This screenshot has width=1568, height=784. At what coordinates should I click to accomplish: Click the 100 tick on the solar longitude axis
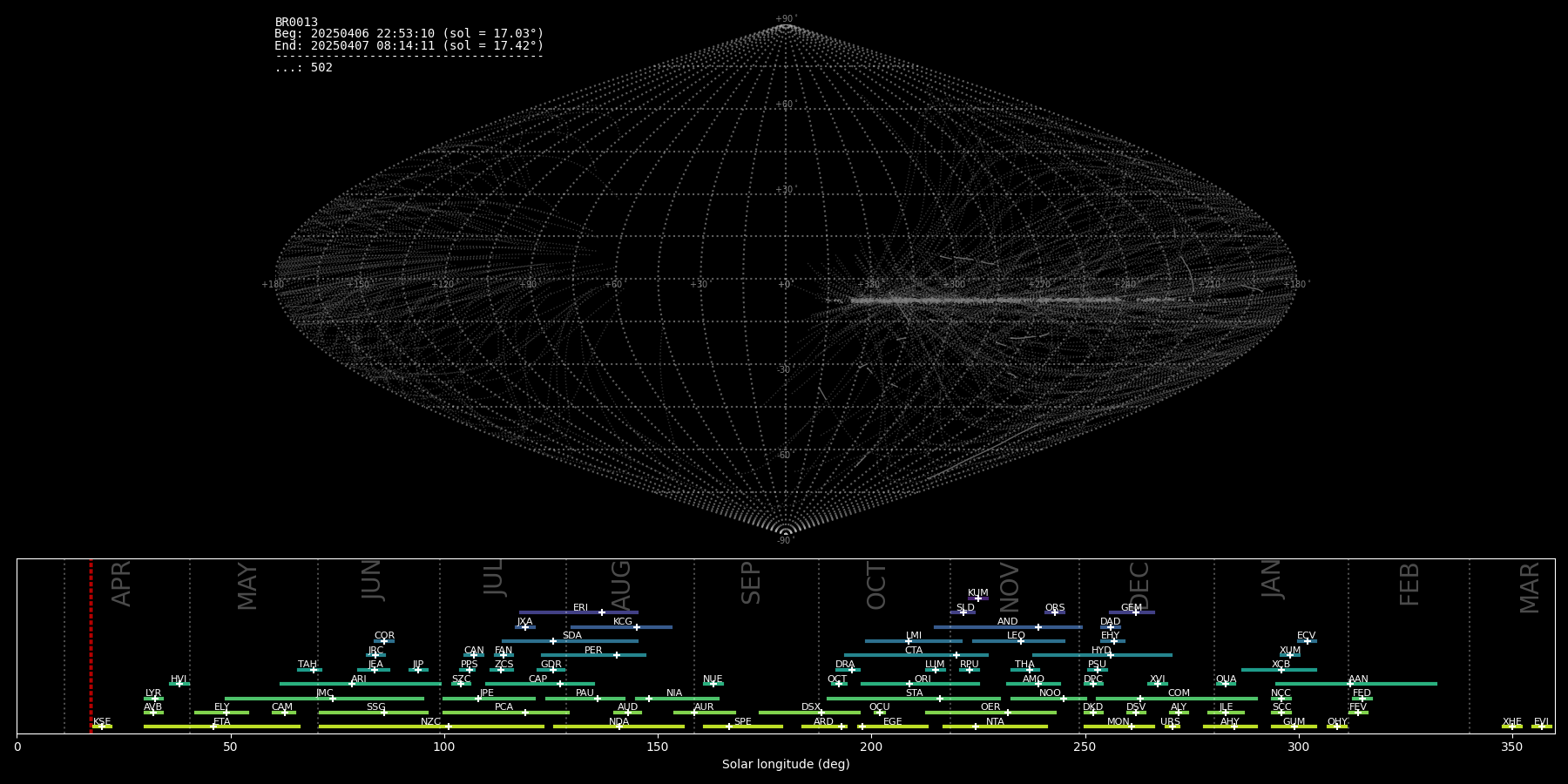click(x=444, y=747)
